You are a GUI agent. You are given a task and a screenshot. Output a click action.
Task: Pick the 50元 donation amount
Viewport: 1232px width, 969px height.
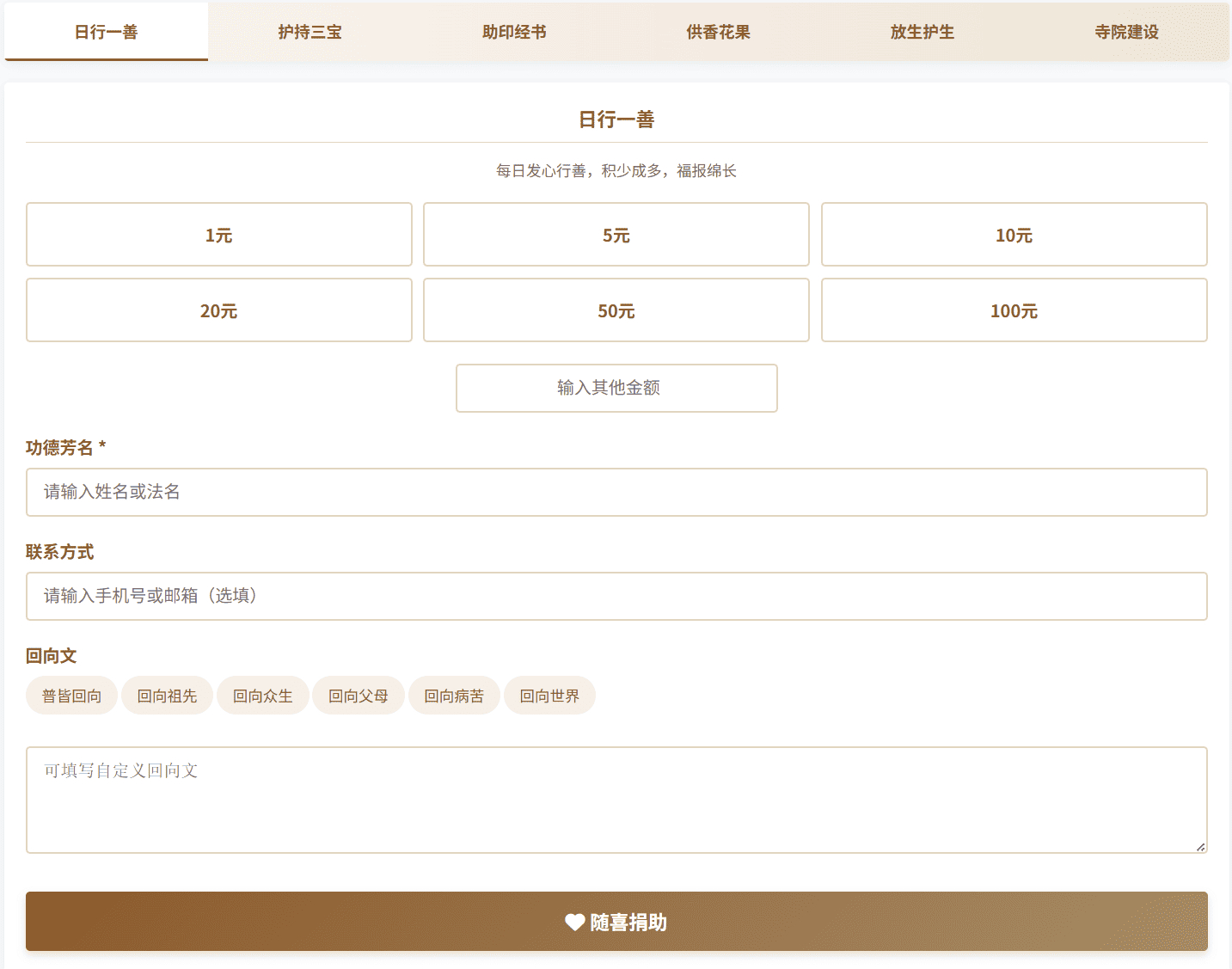click(x=616, y=310)
